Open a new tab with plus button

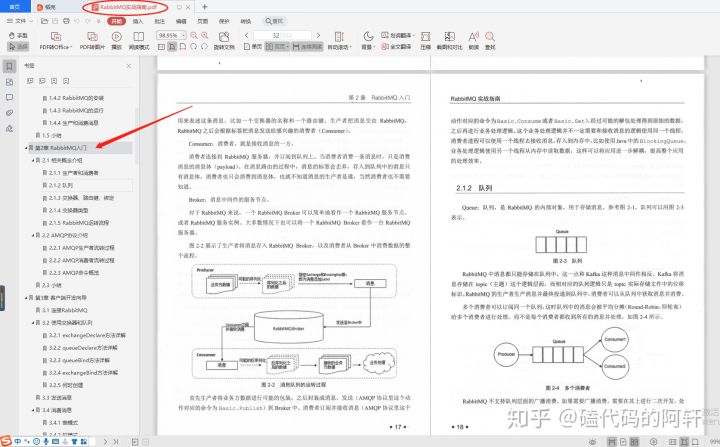(205, 7)
